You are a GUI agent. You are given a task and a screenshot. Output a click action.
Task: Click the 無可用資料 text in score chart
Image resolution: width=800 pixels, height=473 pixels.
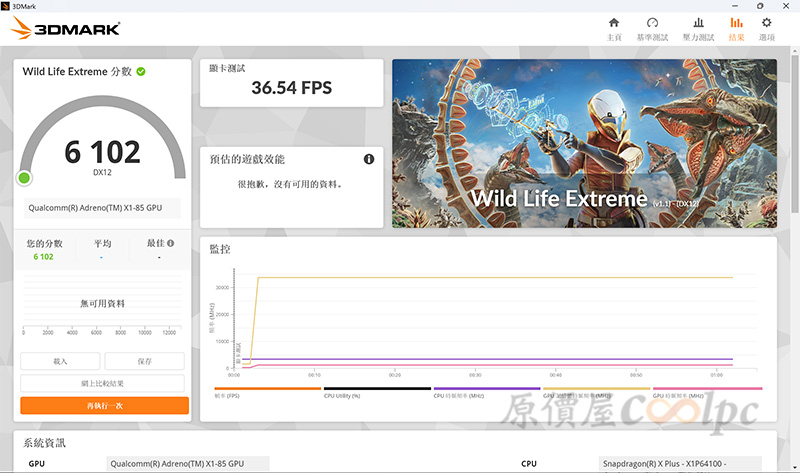pos(102,304)
